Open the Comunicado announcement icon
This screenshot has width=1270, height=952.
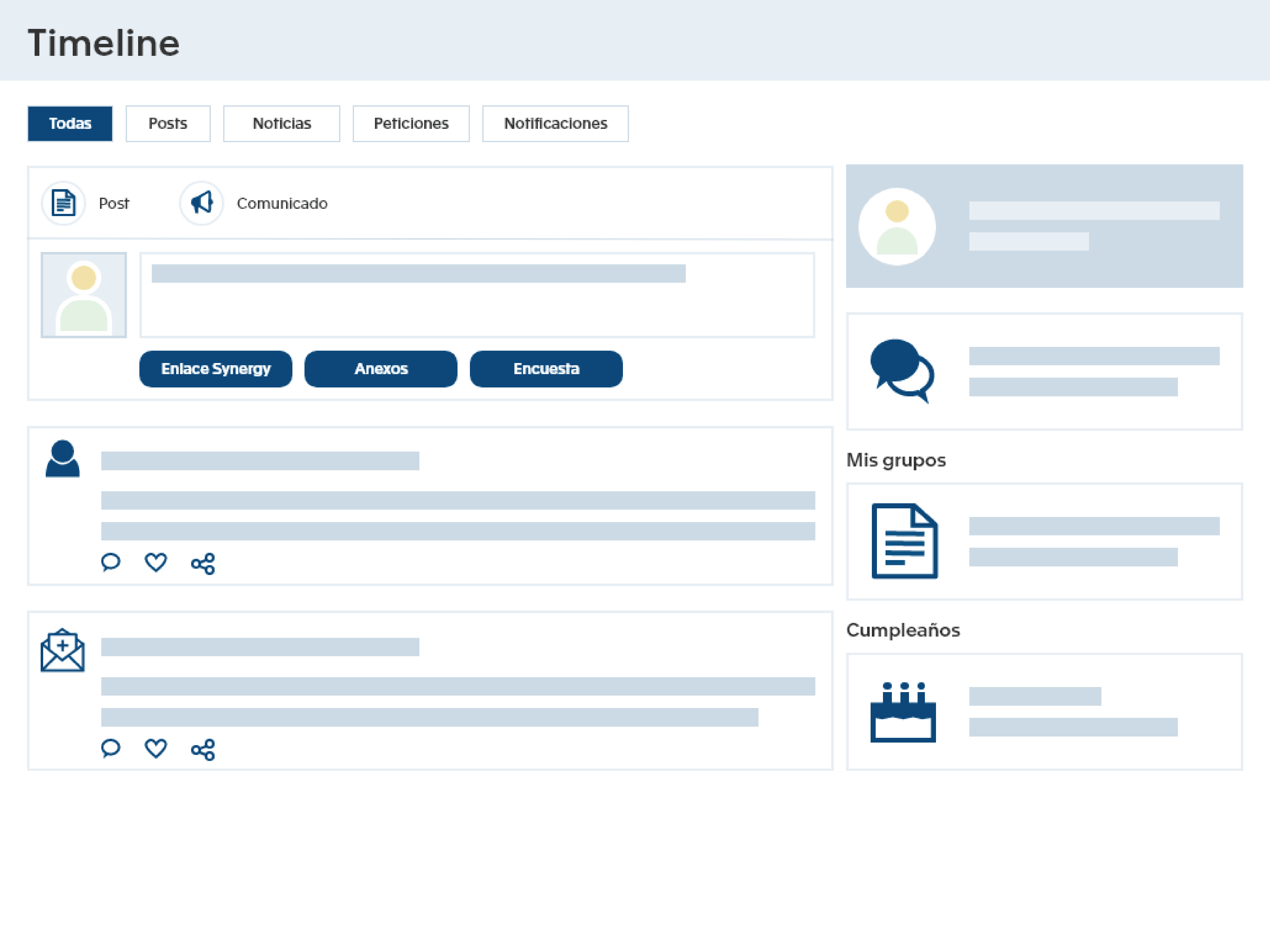pyautogui.click(x=201, y=202)
